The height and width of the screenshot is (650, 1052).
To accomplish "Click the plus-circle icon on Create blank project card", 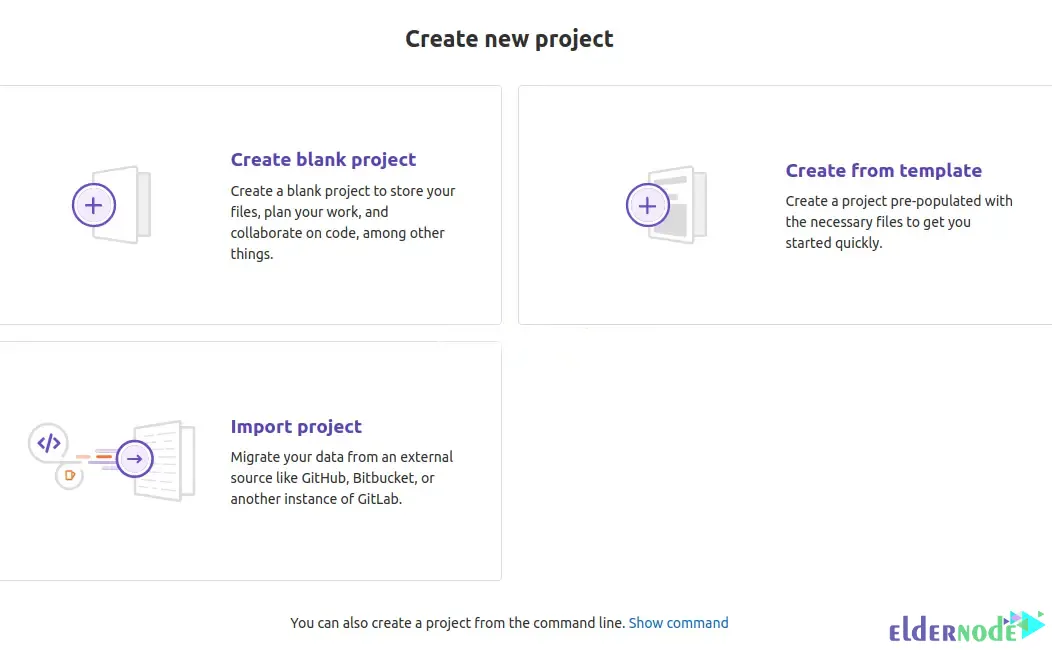I will [94, 205].
